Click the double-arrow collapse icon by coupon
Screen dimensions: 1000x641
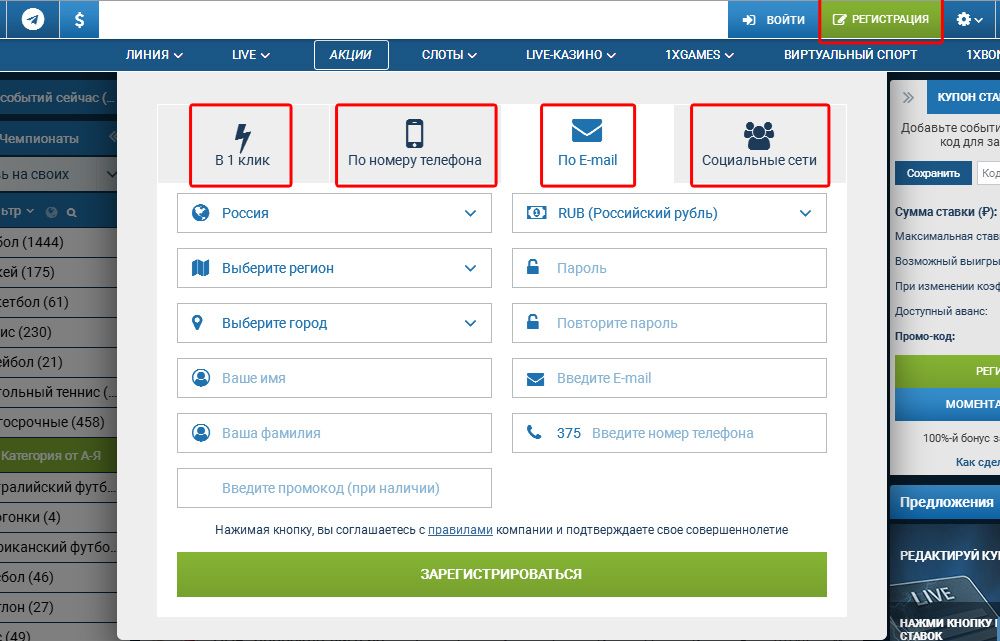click(x=908, y=98)
